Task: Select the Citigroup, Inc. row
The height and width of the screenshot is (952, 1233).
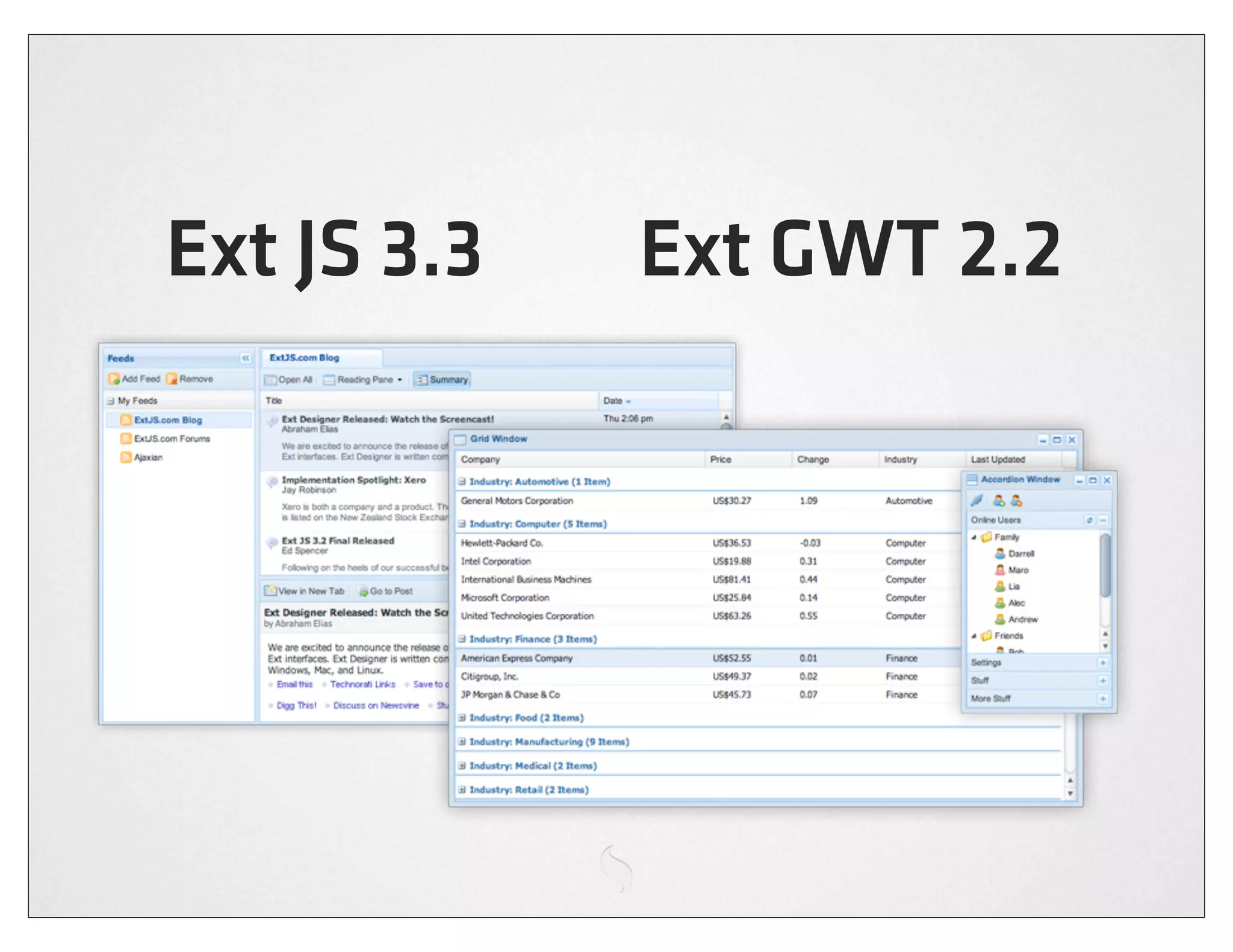Action: (x=709, y=676)
